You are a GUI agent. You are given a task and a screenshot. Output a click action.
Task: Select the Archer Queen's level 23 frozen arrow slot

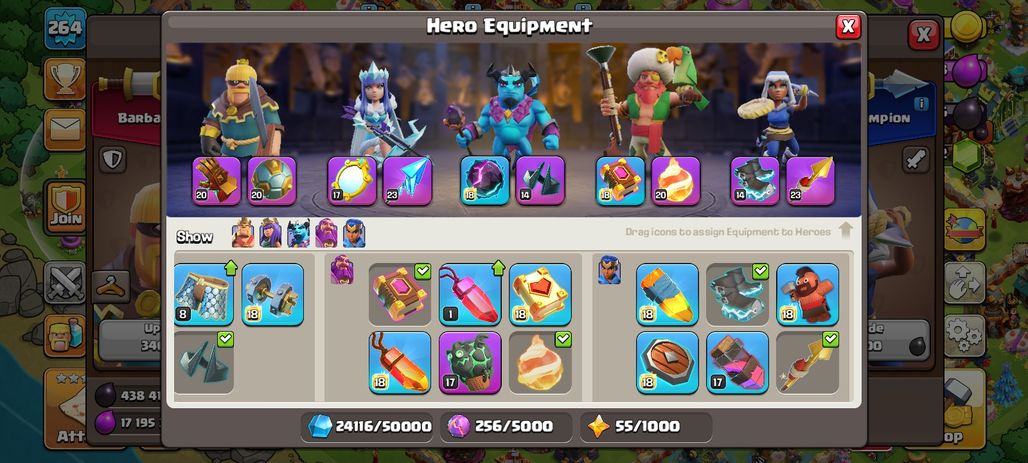(407, 181)
